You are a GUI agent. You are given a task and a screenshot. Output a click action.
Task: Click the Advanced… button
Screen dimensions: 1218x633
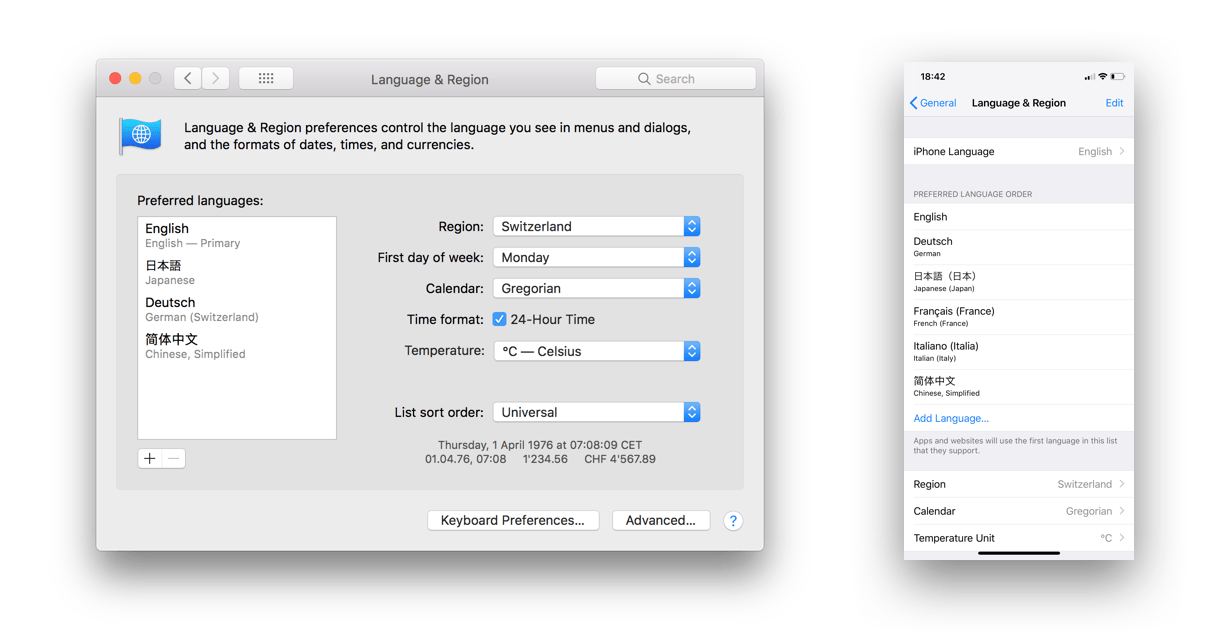(x=661, y=521)
